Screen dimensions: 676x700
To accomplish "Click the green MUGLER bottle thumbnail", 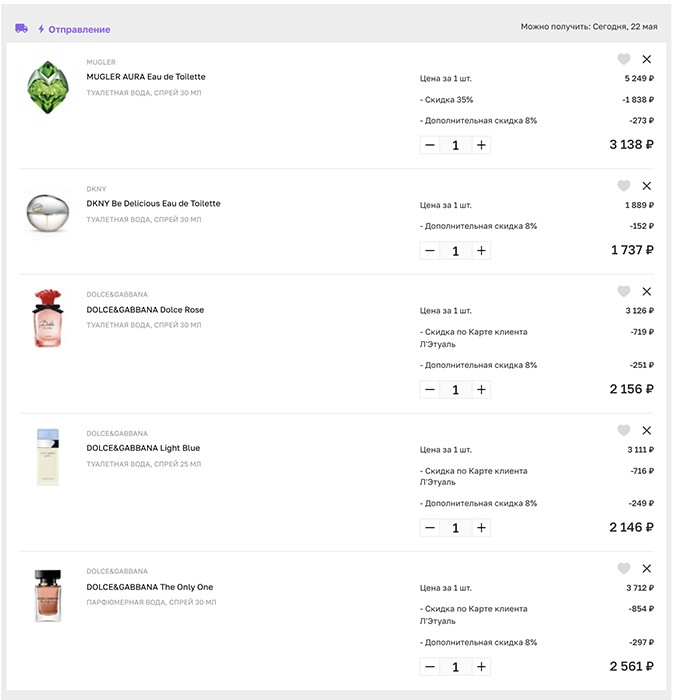I will pos(48,87).
